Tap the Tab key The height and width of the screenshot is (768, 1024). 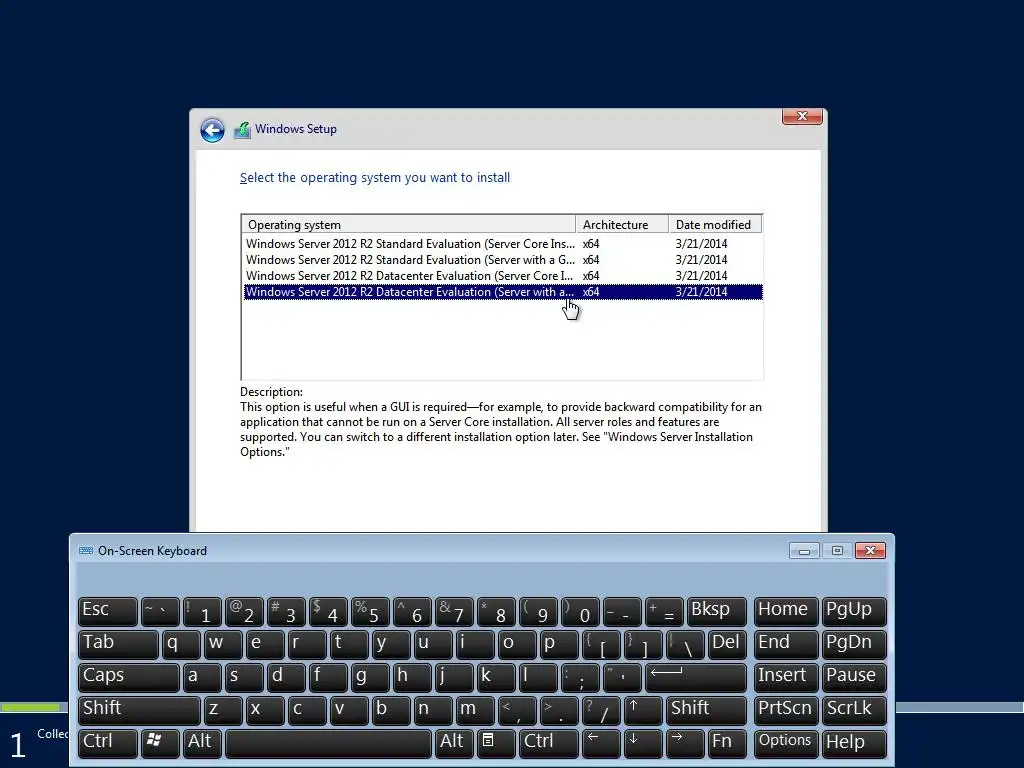tap(118, 644)
